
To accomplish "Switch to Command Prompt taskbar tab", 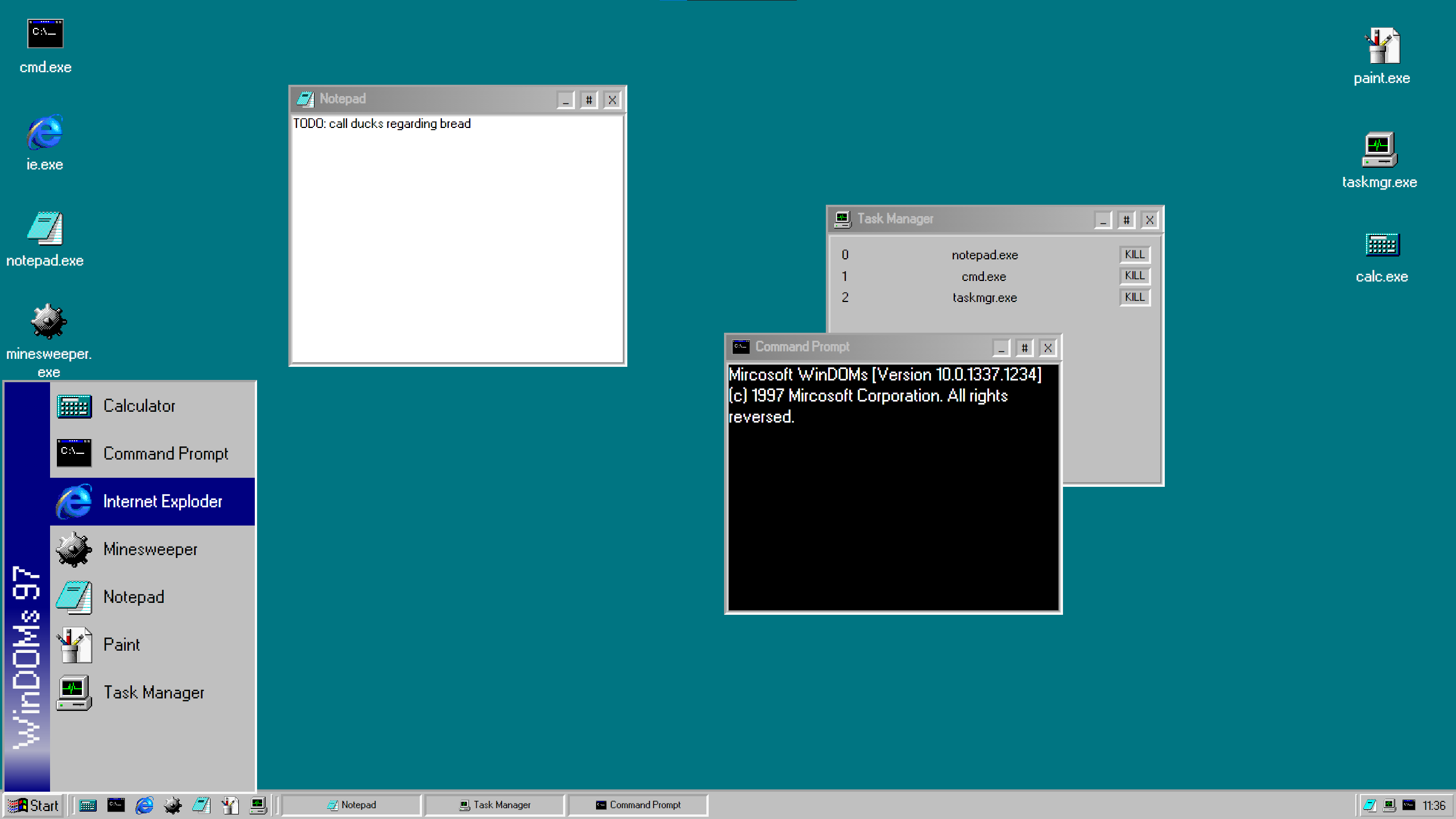I will tap(638, 805).
